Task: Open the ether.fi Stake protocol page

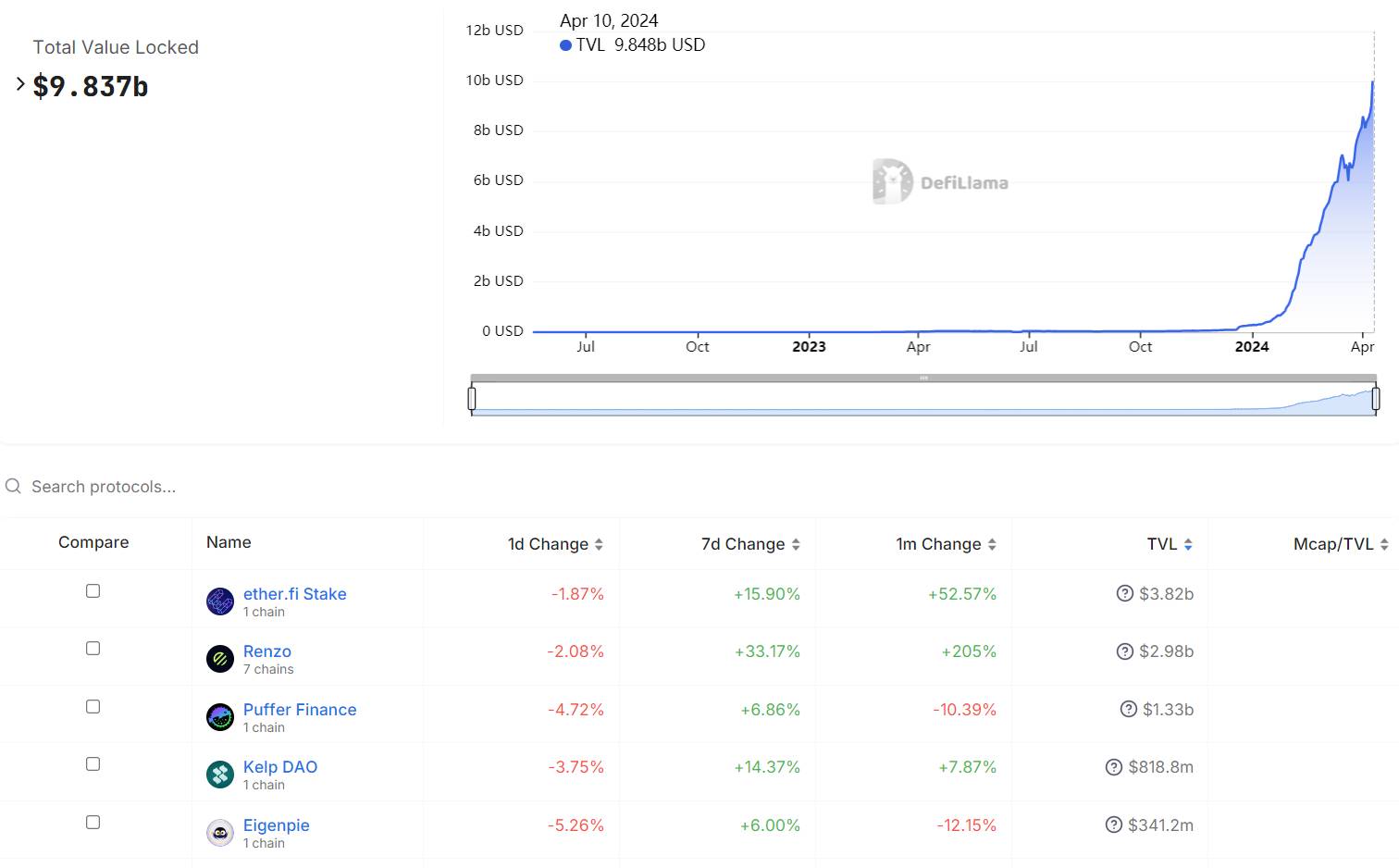Action: pos(294,594)
